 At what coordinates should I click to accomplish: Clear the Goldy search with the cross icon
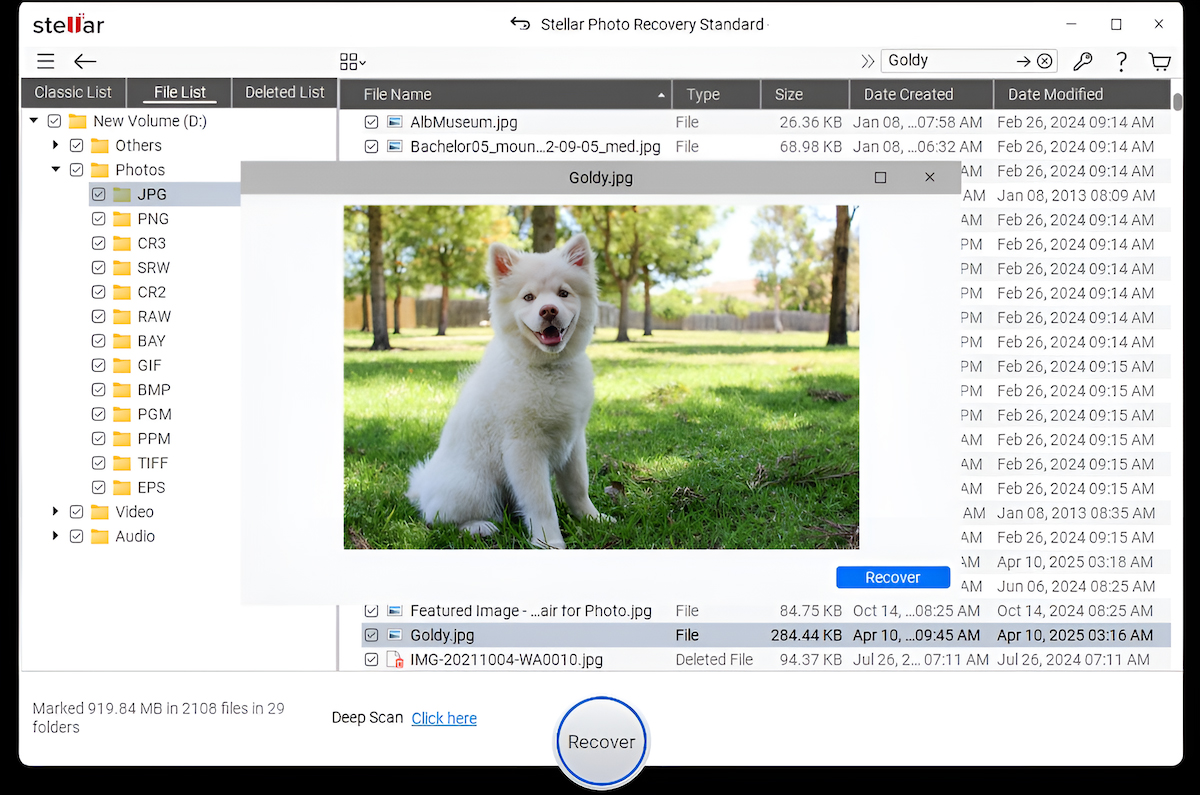tap(1044, 60)
